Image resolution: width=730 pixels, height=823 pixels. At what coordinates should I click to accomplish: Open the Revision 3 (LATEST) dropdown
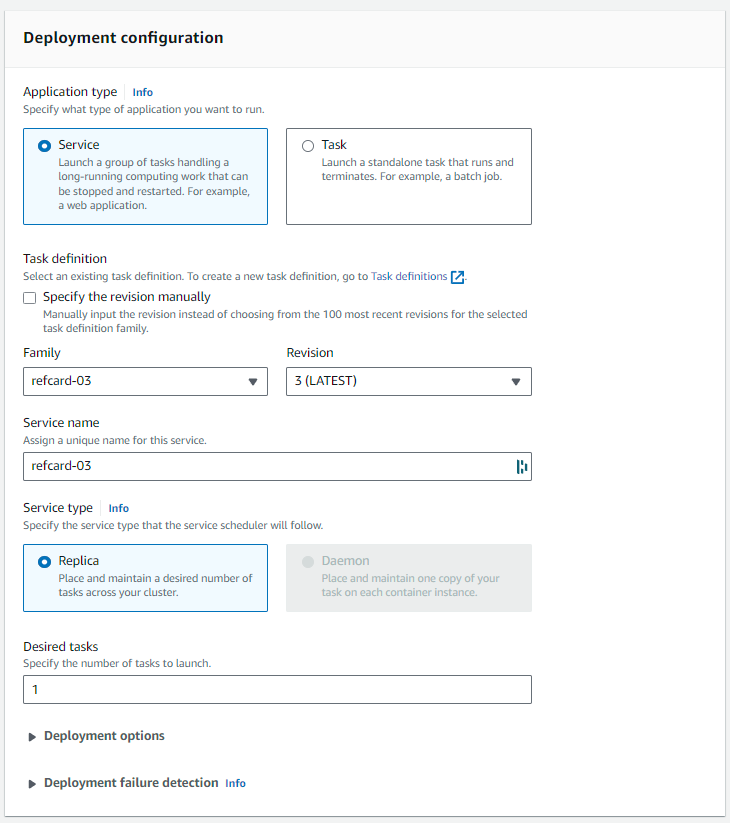(408, 381)
